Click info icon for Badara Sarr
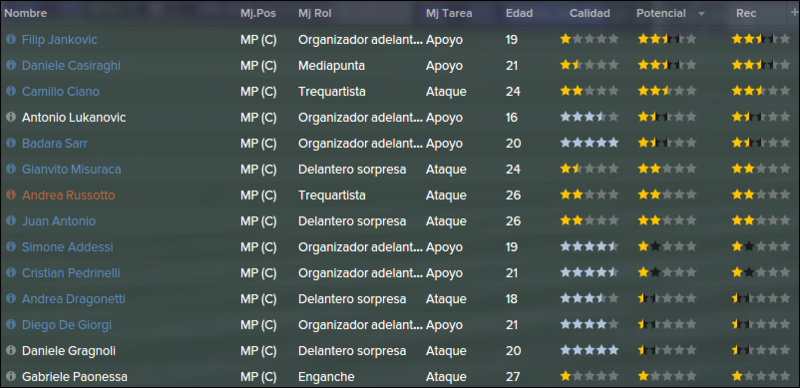Screen dimensions: 800x388 click(x=11, y=143)
